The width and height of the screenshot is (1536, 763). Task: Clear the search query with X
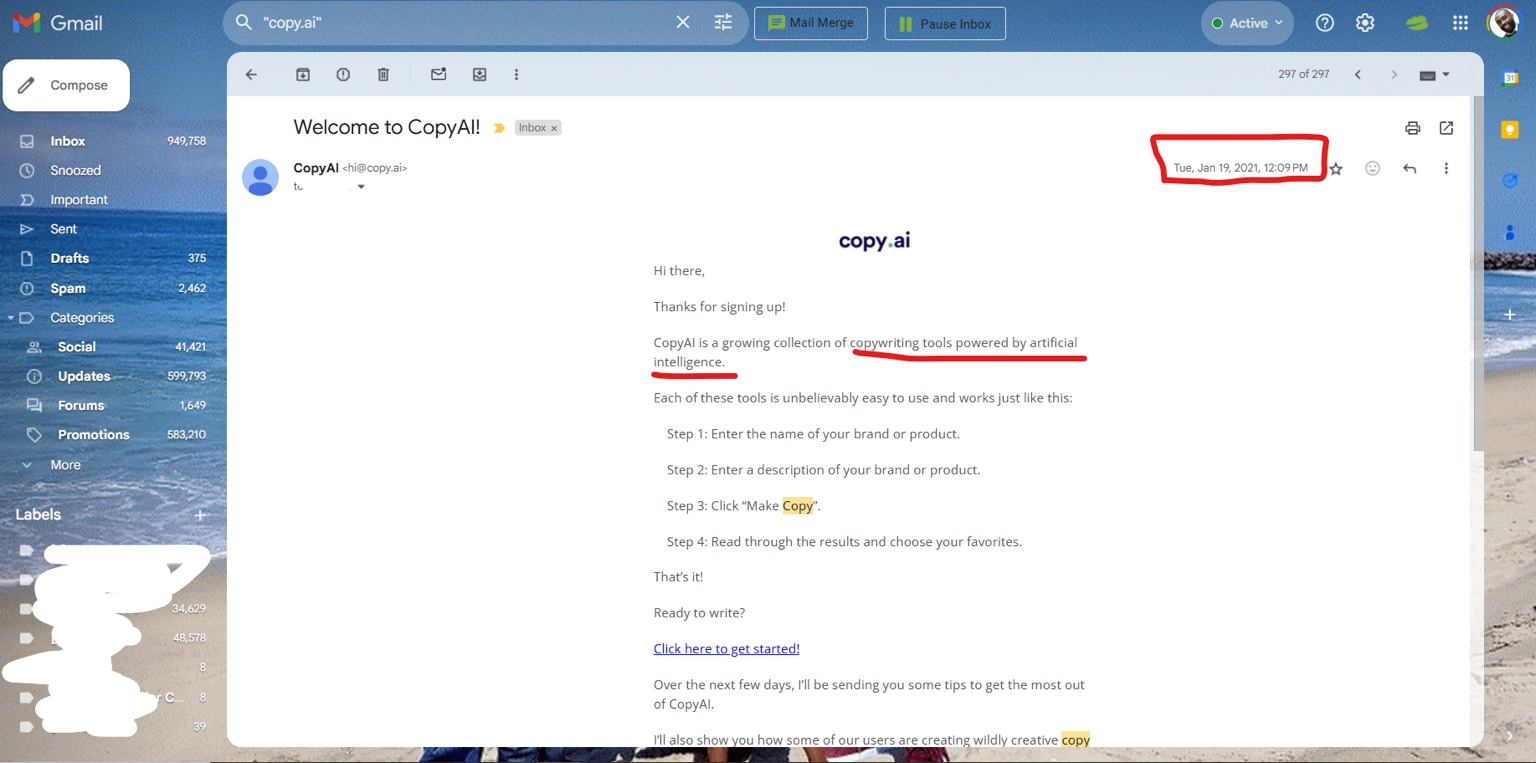pyautogui.click(x=683, y=22)
